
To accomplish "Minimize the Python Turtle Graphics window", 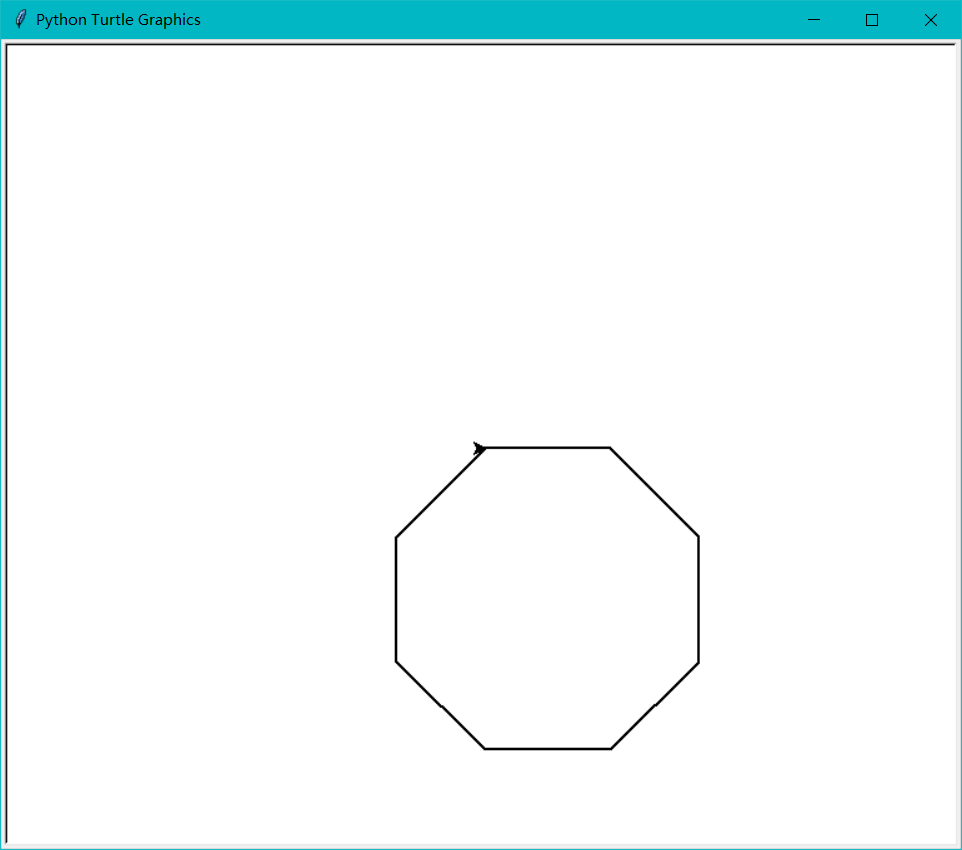I will click(x=814, y=20).
